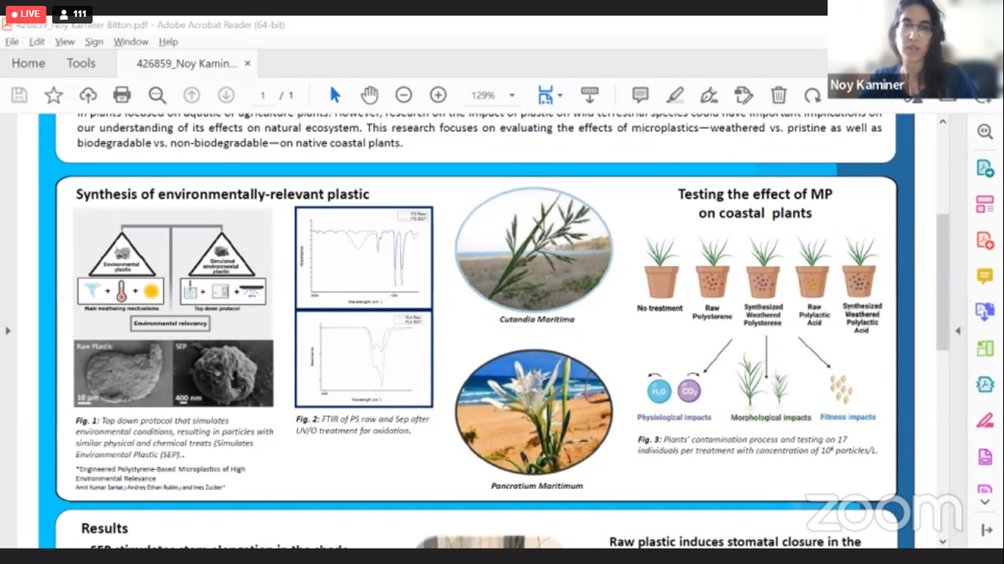The image size is (1004, 564).
Task: Switch to the Tools tab
Action: click(81, 63)
